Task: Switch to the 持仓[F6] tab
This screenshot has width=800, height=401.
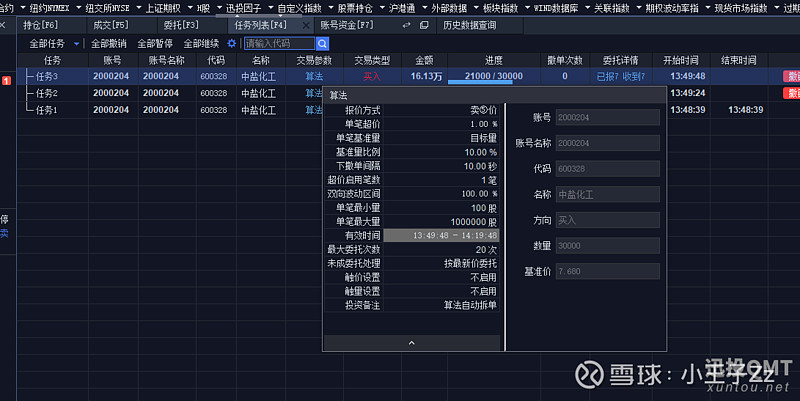Action: [x=41, y=25]
